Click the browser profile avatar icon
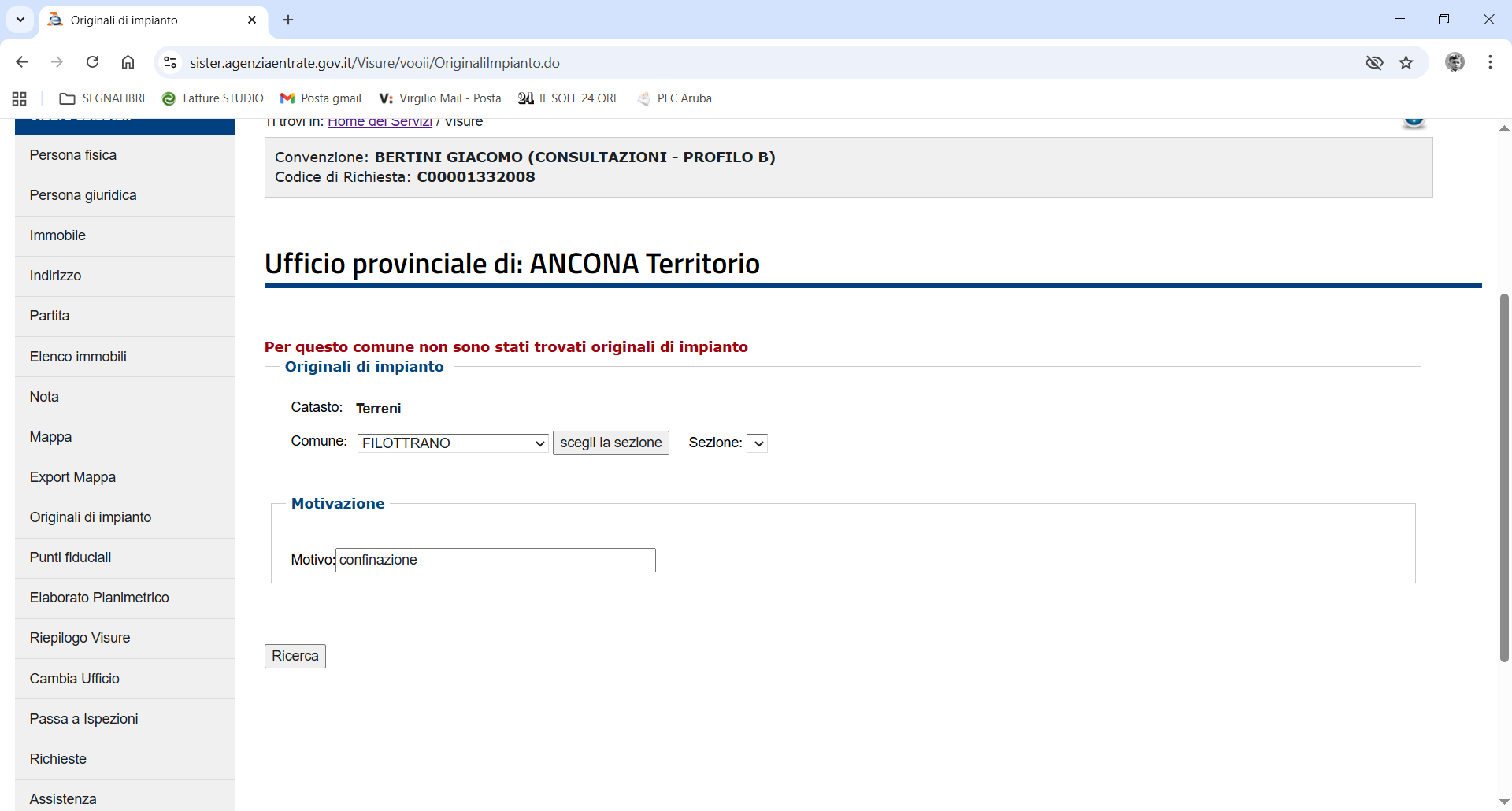 [x=1455, y=62]
